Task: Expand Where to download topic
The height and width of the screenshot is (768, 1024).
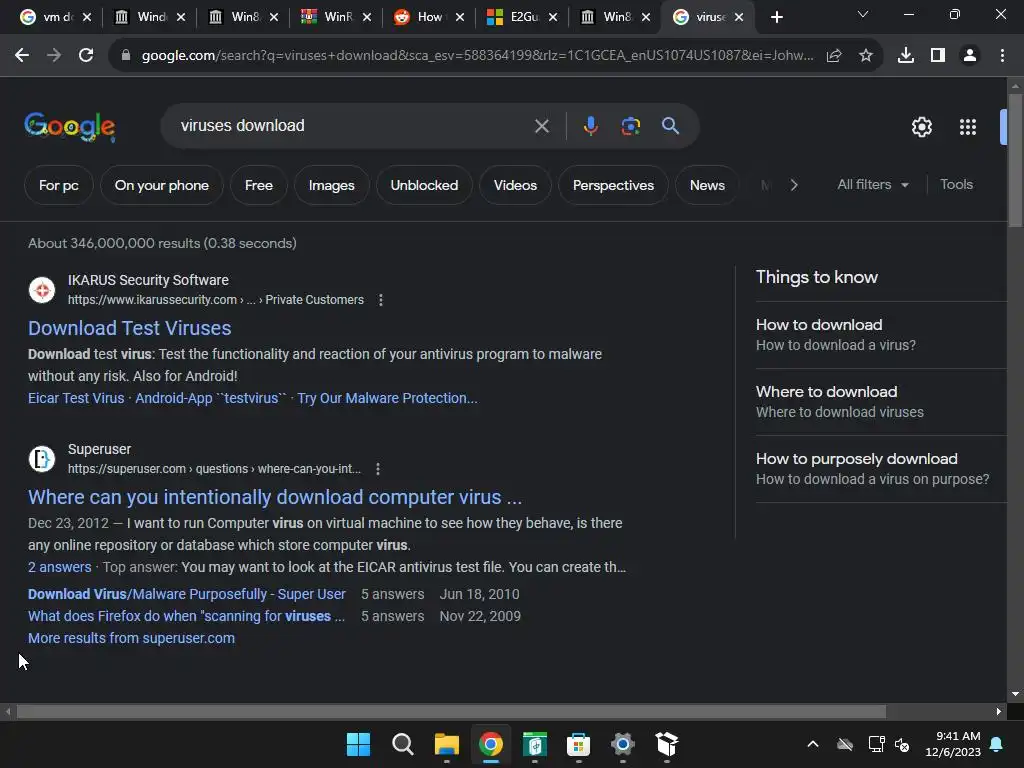Action: point(881,402)
